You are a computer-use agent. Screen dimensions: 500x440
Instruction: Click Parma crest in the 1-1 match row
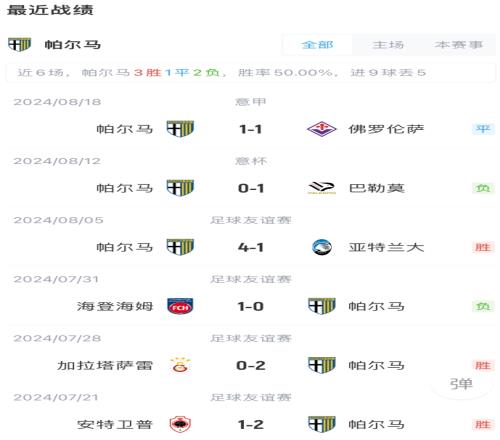pos(180,129)
